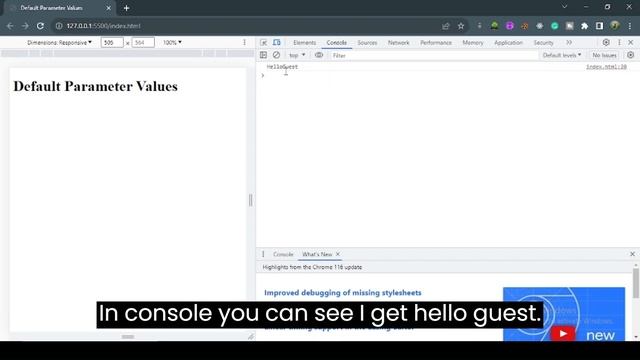
Task: Open the Extensions puzzle icon
Action: coord(584,26)
